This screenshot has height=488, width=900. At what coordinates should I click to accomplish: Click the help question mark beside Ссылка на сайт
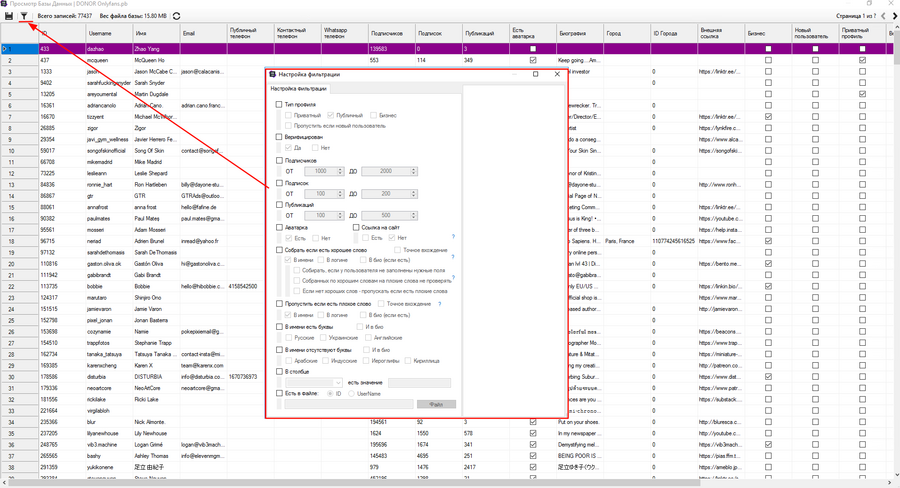click(453, 237)
